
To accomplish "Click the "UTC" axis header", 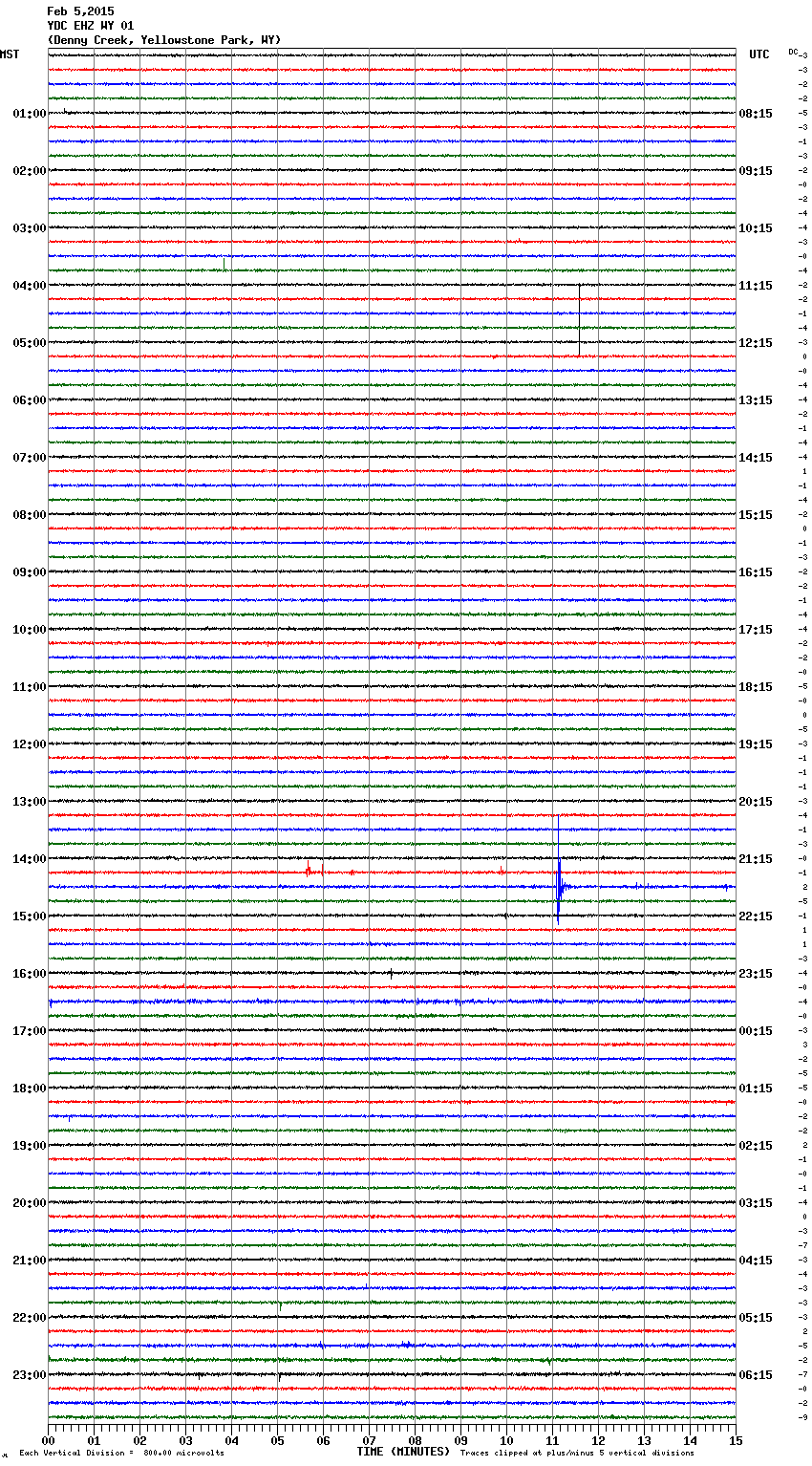I will click(x=759, y=54).
